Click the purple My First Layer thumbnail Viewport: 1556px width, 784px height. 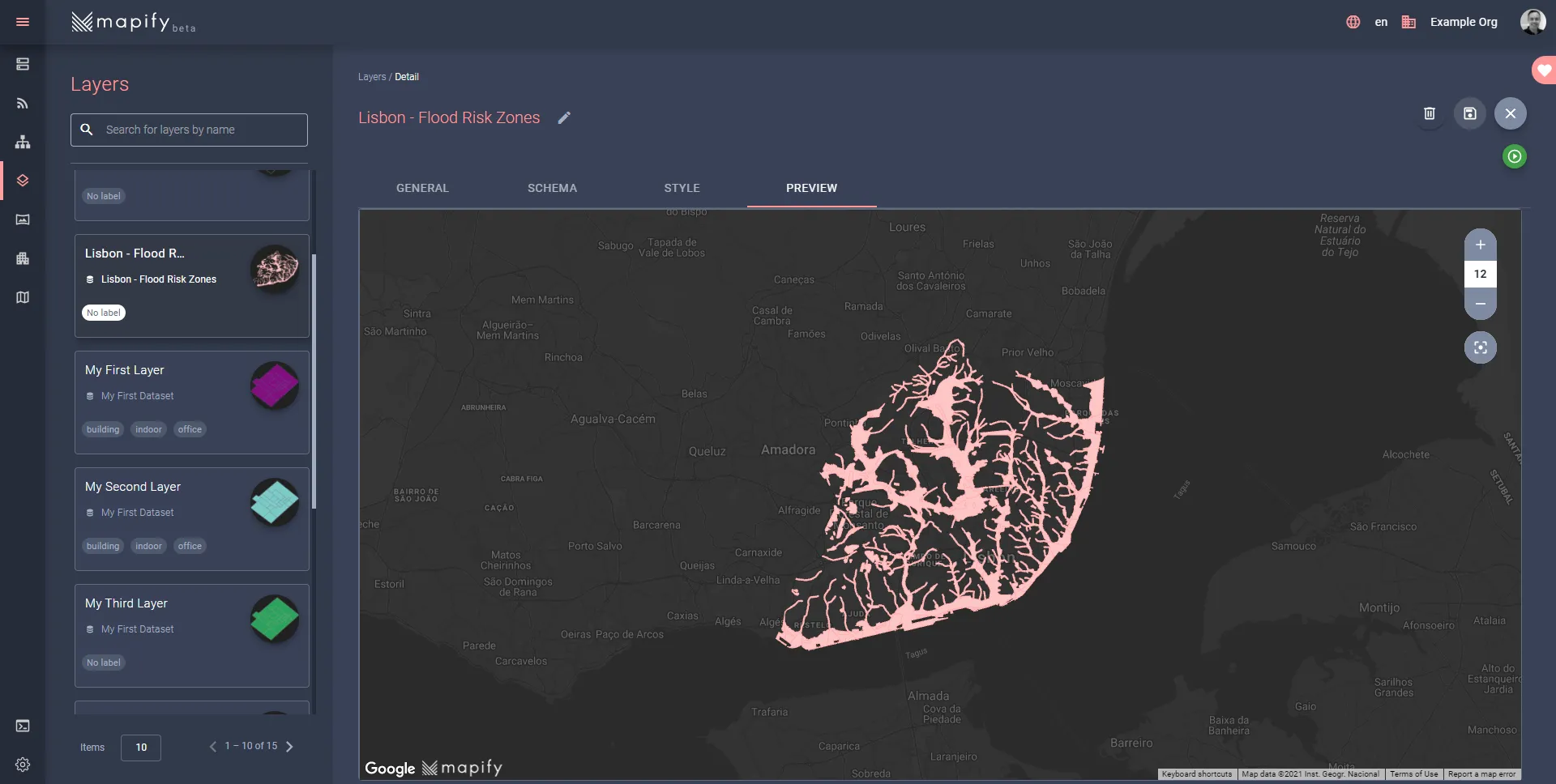275,386
